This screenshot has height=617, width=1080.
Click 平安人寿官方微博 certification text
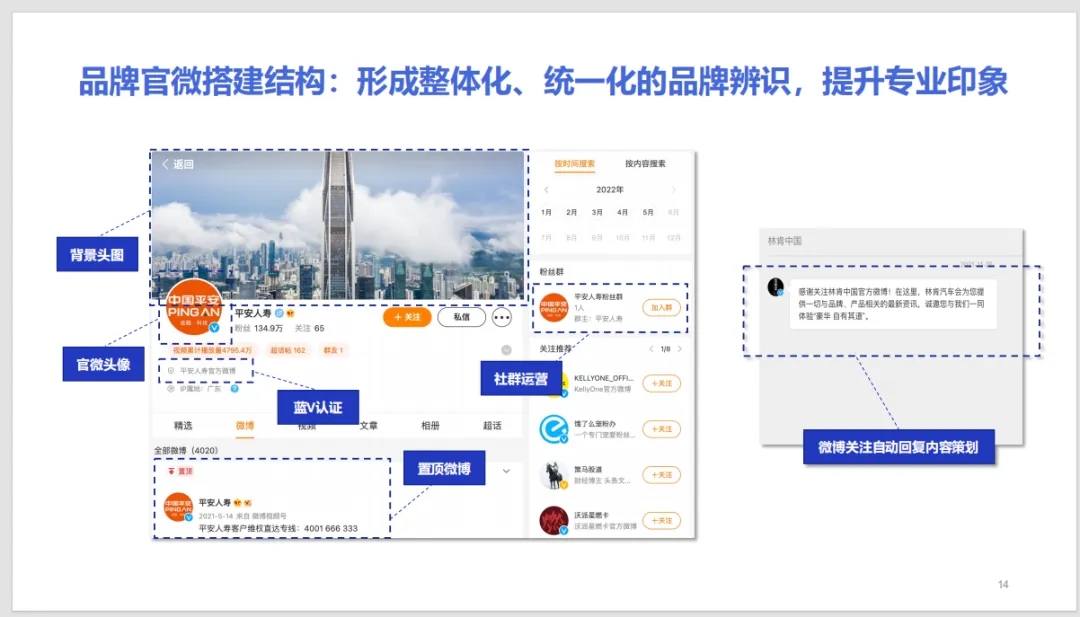207,370
